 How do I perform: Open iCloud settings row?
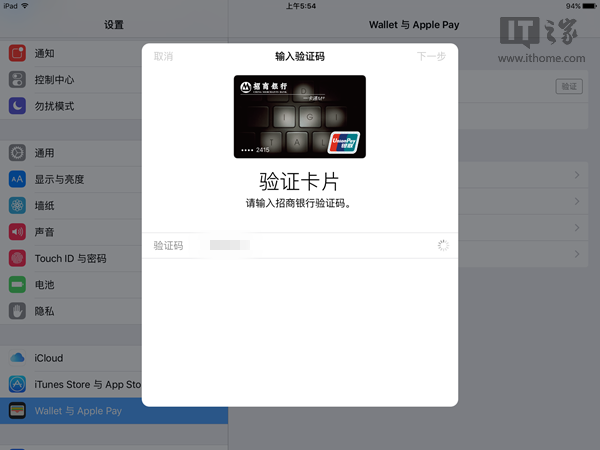pos(71,358)
